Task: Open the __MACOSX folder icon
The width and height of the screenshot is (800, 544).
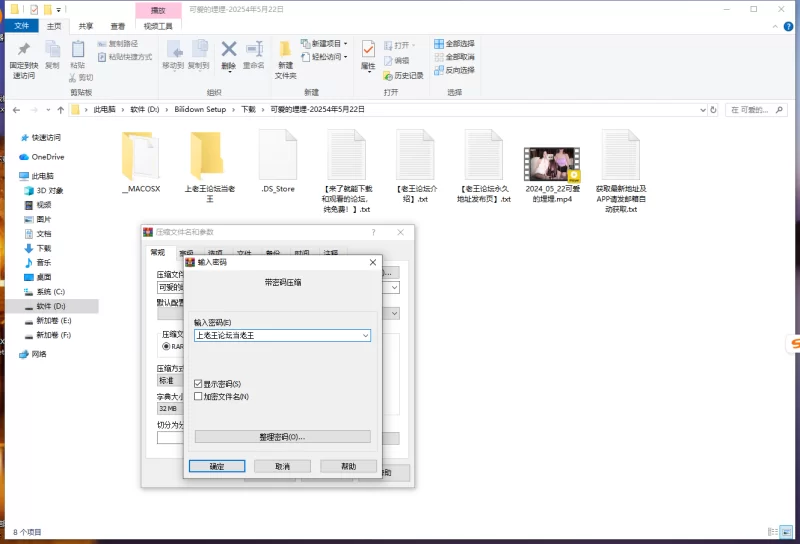Action: coord(139,157)
